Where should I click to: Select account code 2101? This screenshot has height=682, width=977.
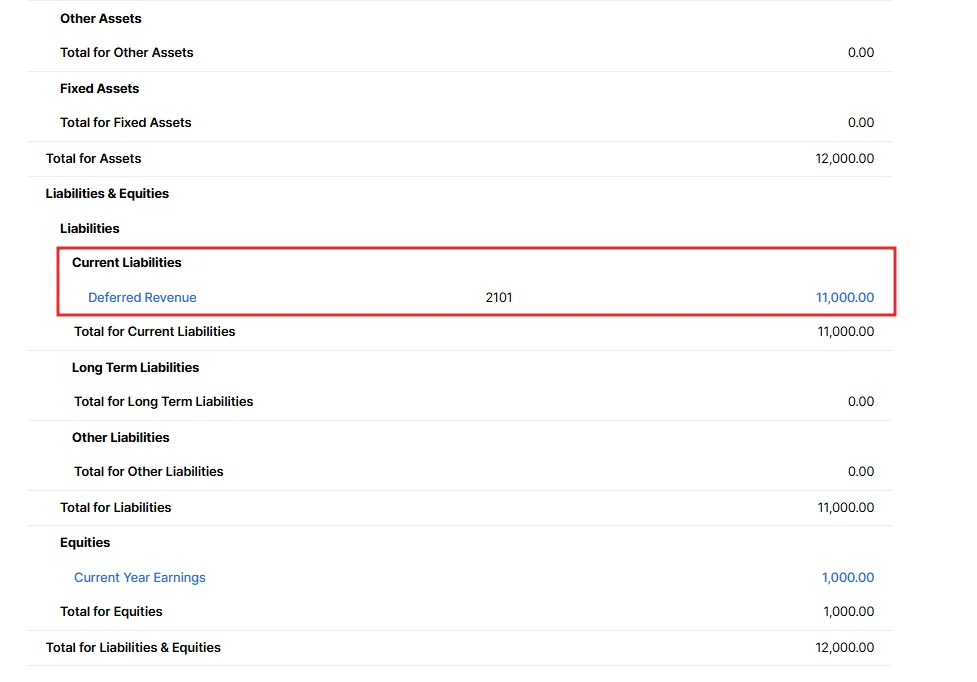[x=498, y=297]
